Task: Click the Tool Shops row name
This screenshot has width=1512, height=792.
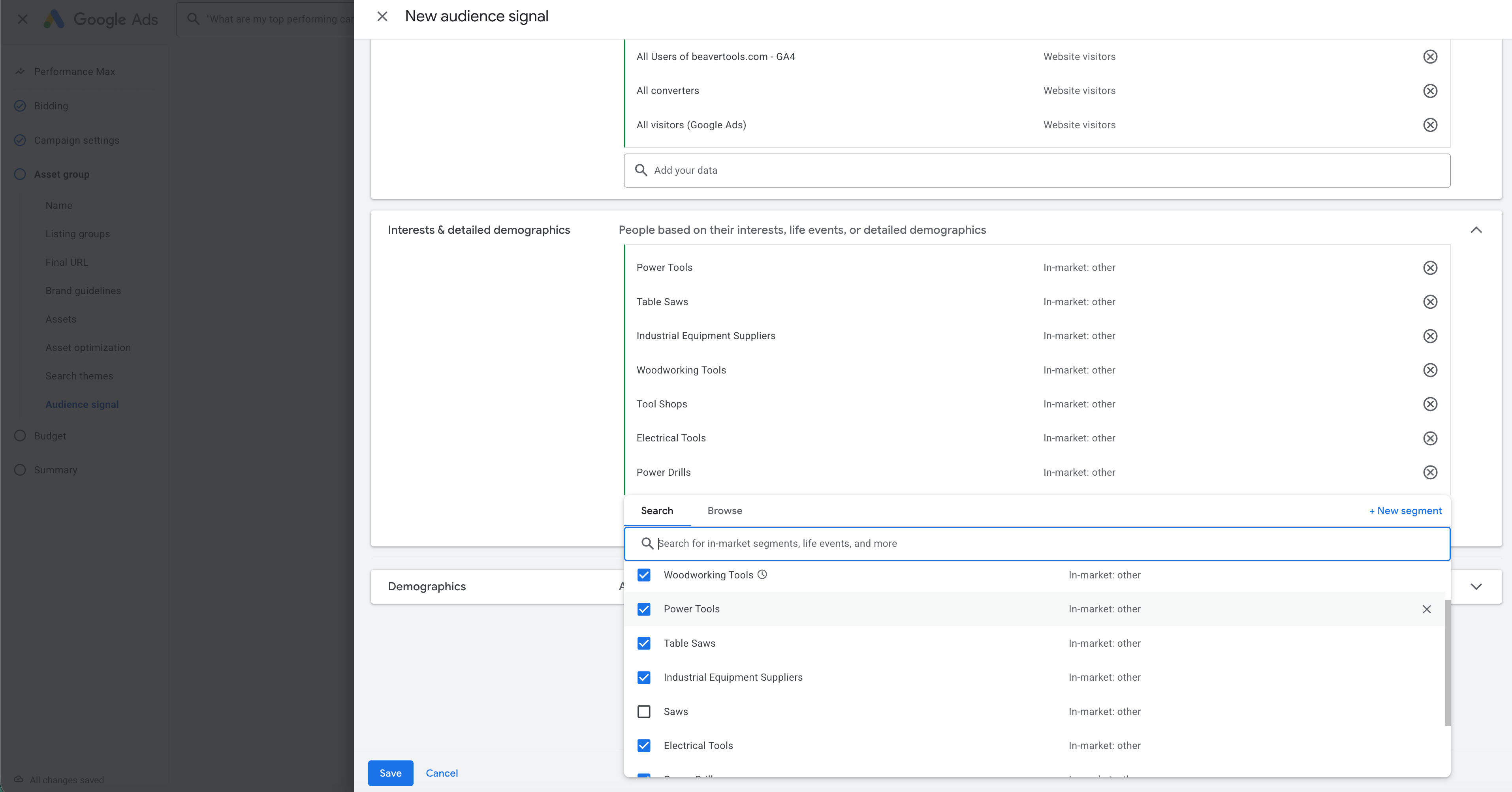Action: tap(662, 404)
